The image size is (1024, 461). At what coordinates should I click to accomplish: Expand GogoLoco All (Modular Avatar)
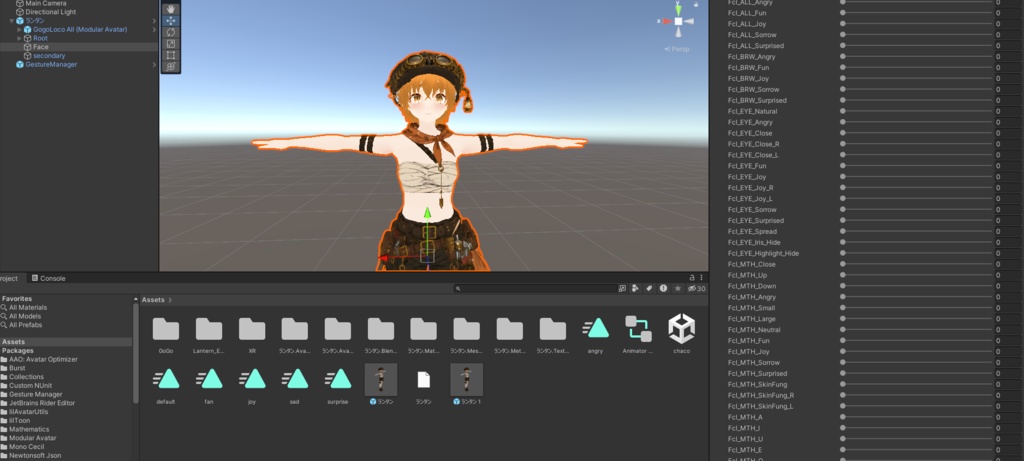point(20,29)
